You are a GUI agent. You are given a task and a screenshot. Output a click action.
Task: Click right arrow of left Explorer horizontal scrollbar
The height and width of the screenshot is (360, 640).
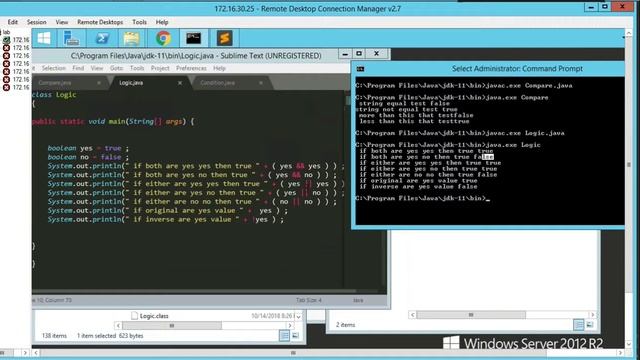[290, 326]
